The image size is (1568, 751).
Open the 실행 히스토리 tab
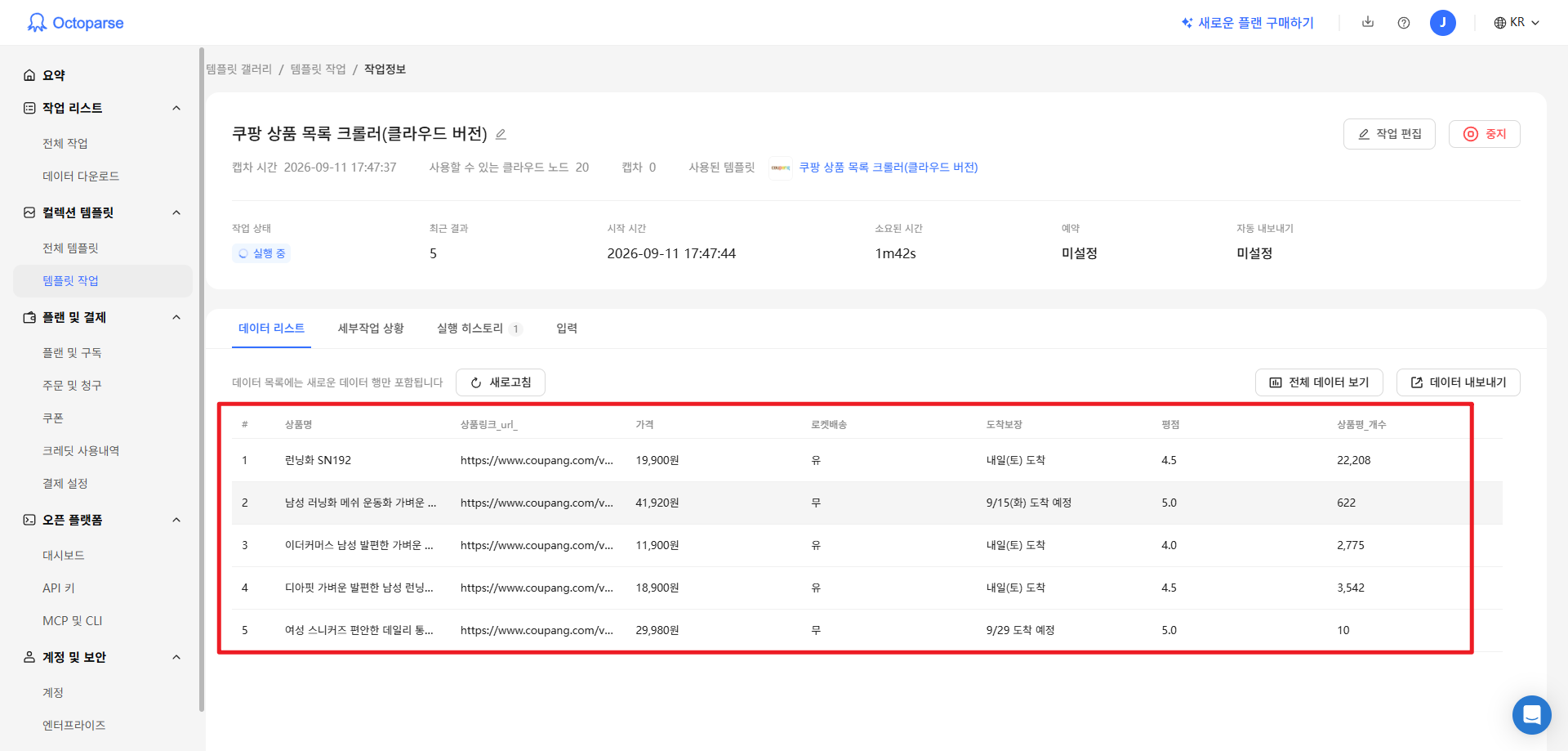click(x=479, y=329)
